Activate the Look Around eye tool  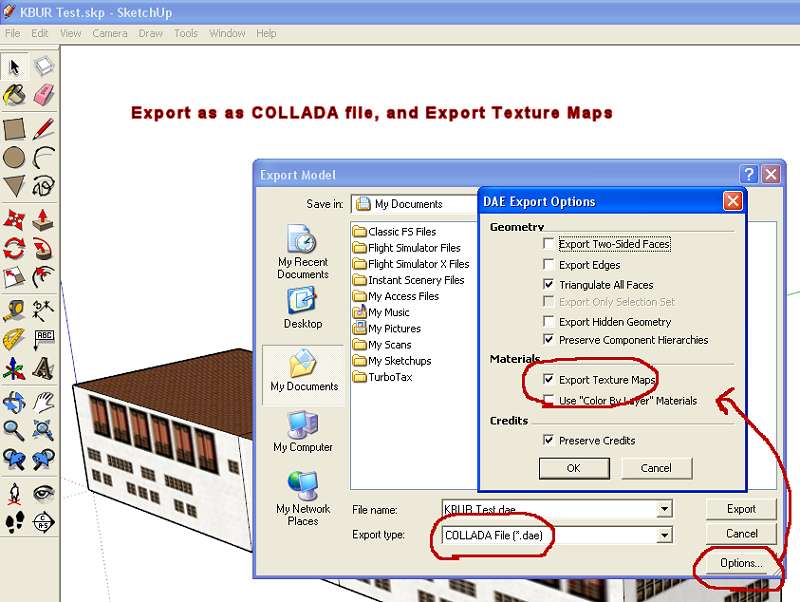coord(43,493)
